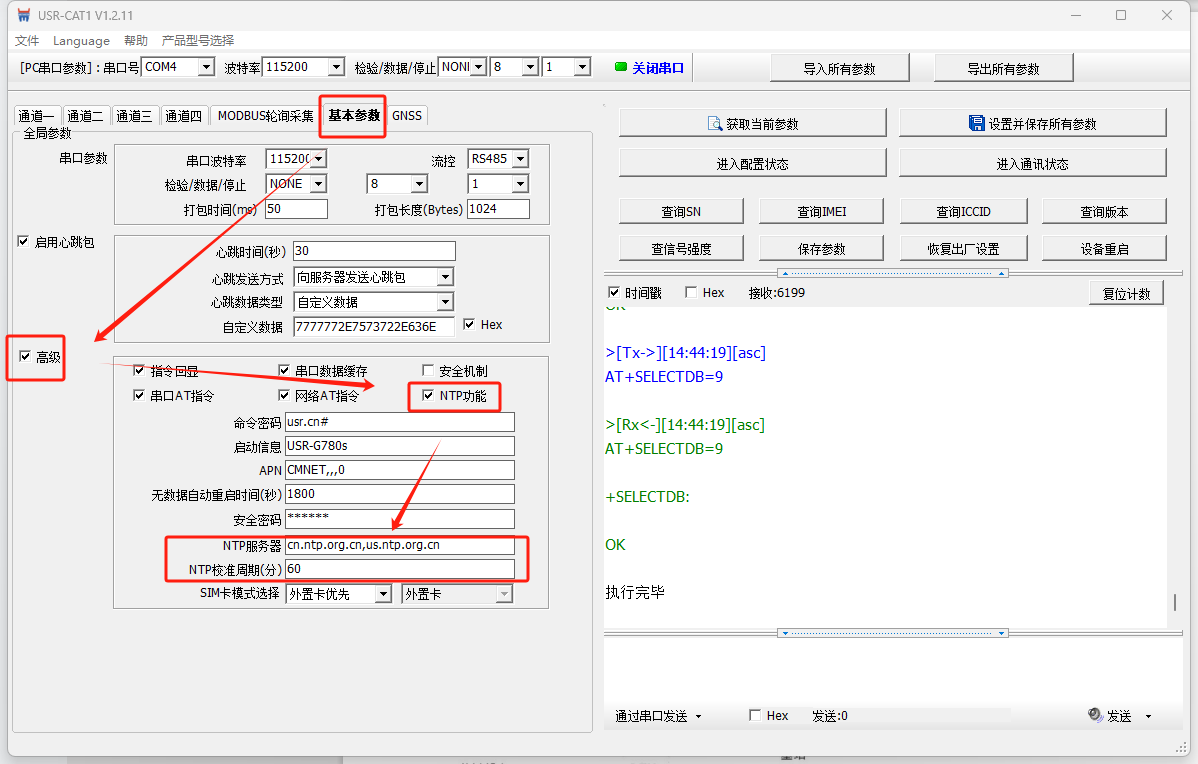Click the USR-CAT1 app icon in title bar
Screen dimensions: 1198x764
click(23, 15)
